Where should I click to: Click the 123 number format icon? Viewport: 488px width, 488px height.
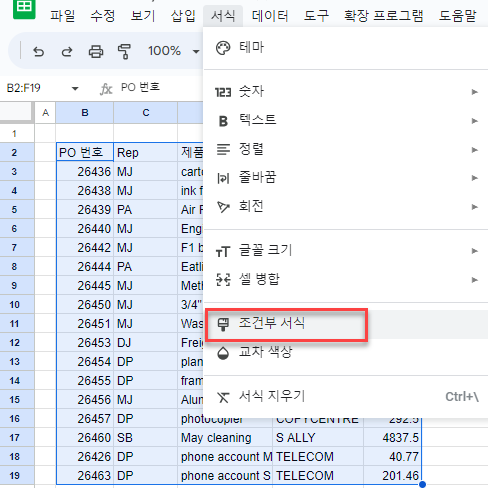pos(223,92)
